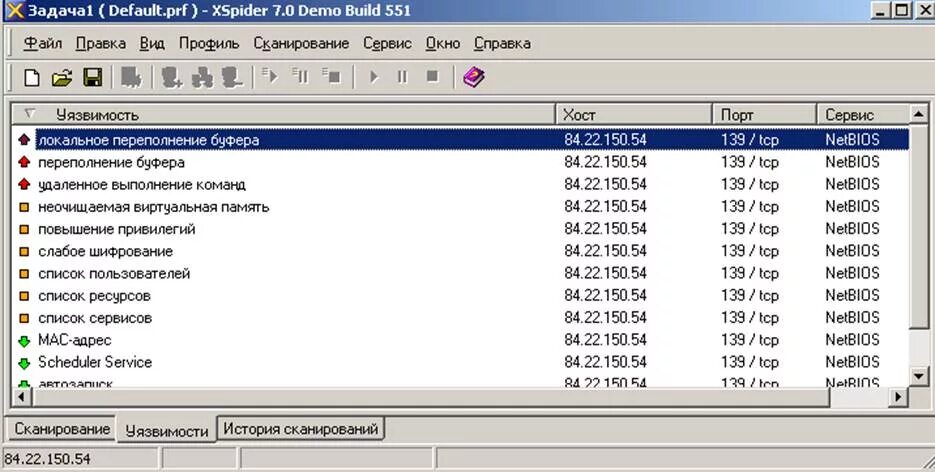
Task: Switch to the История сканирований tab
Action: tap(301, 428)
